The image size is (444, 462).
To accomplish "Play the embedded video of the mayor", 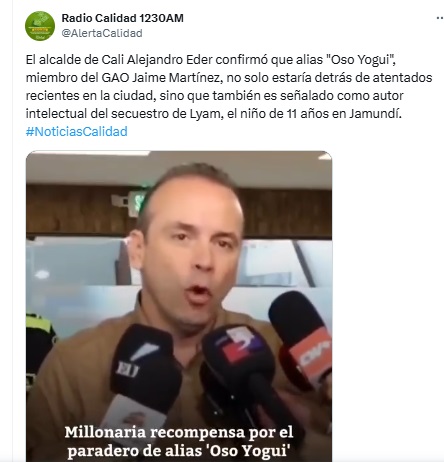I will [179, 306].
